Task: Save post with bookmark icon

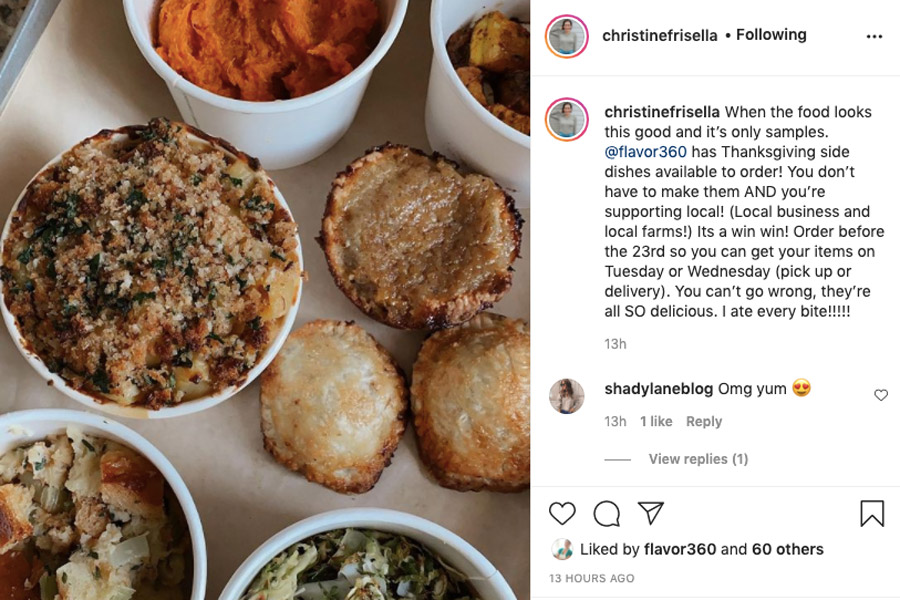Action: coord(872,513)
